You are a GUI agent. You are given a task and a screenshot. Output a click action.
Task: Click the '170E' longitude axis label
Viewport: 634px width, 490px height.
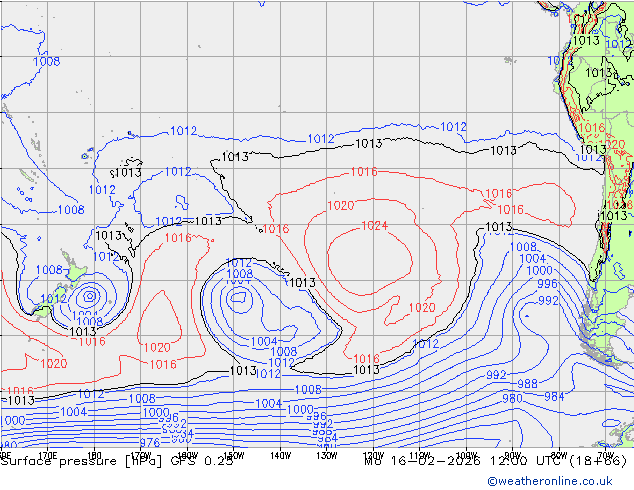[48, 456]
